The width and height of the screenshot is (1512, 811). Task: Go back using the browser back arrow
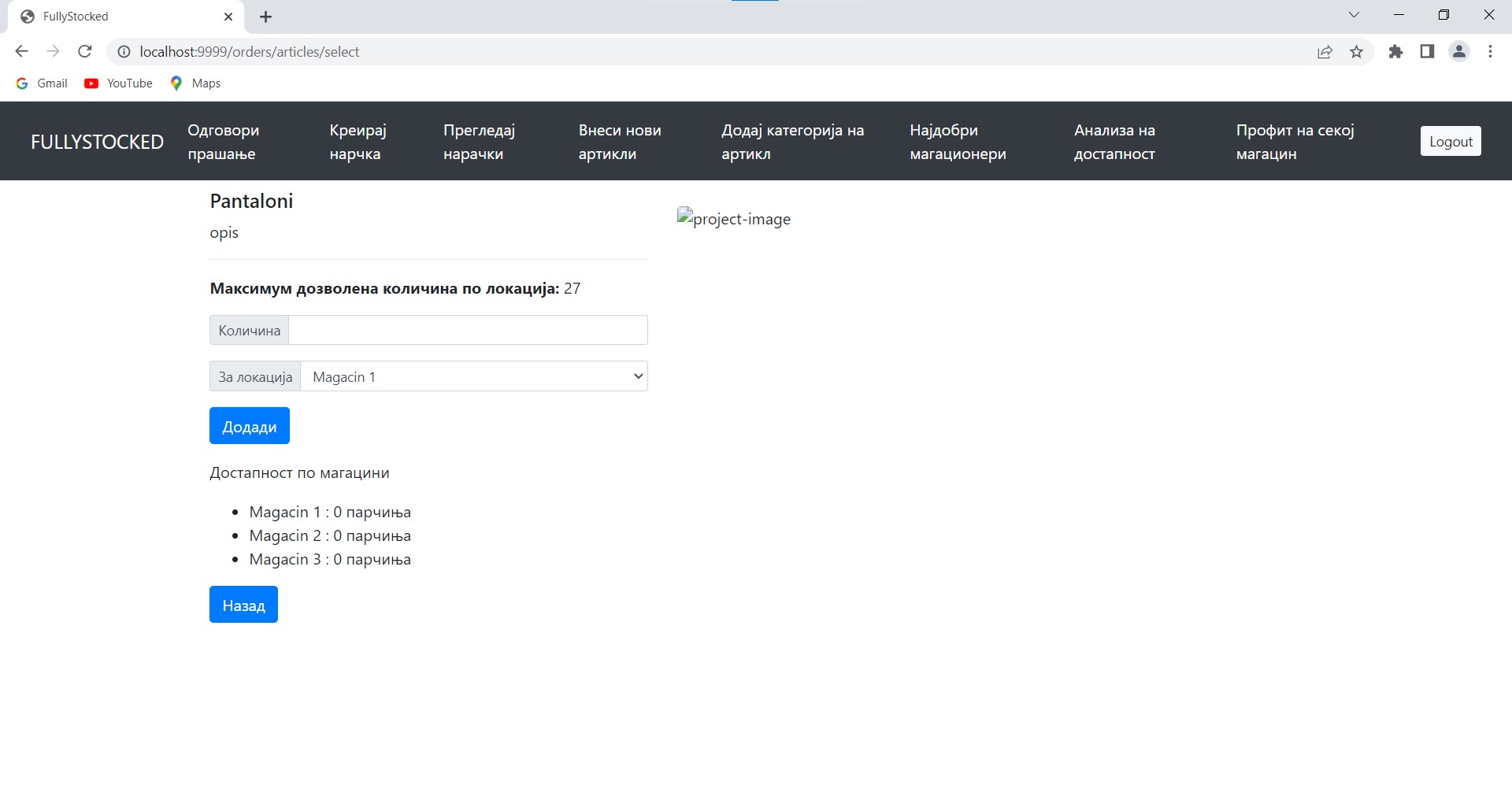[x=21, y=52]
